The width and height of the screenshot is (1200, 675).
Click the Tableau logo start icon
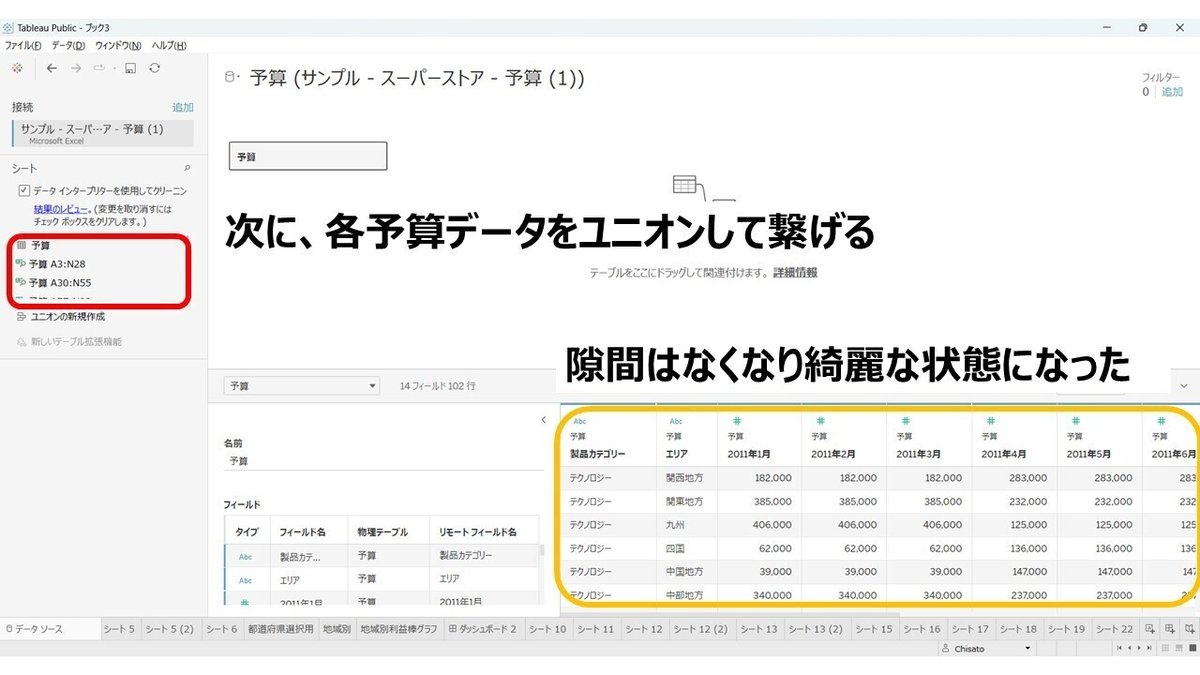(x=17, y=68)
